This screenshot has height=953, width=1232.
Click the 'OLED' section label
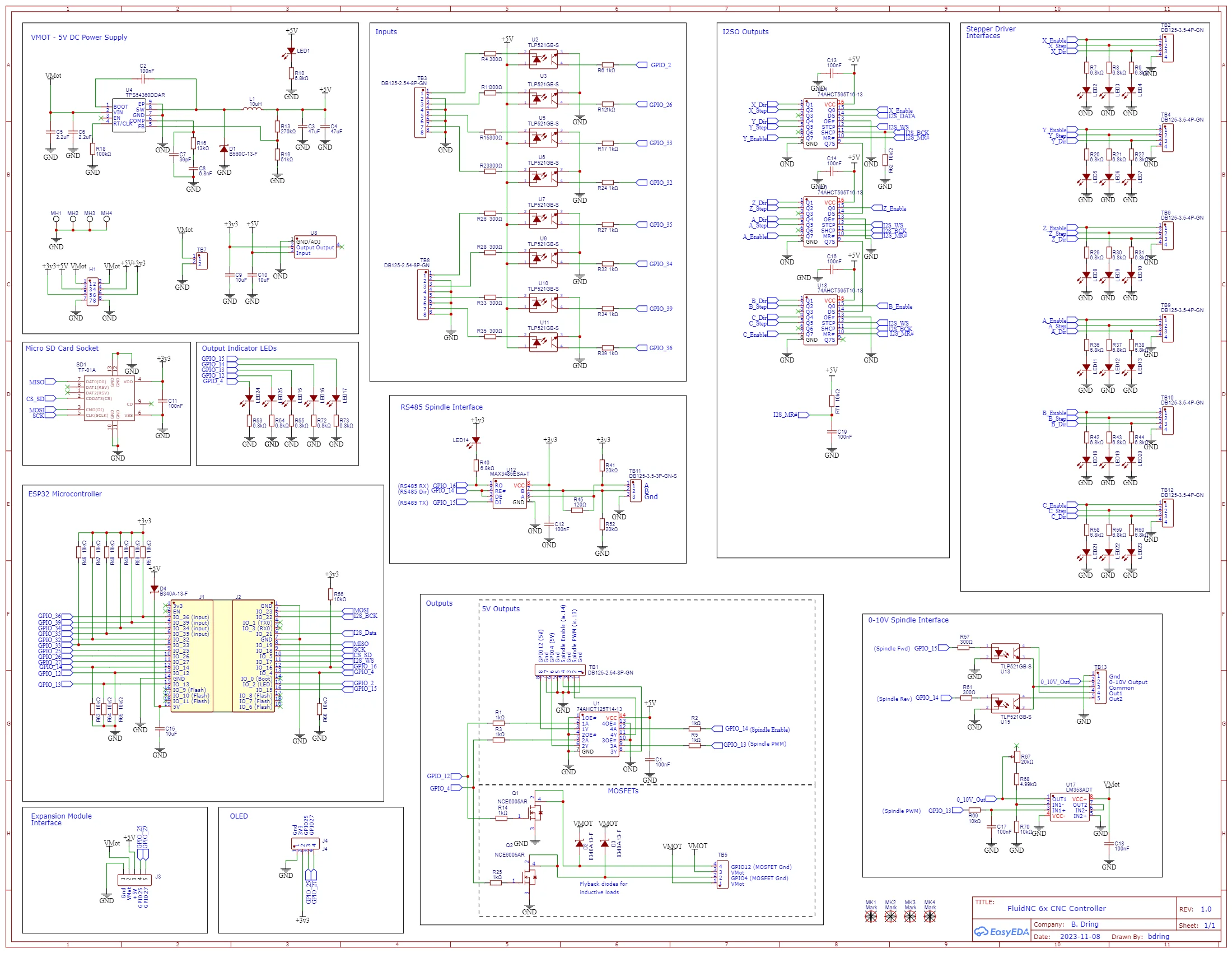point(239,816)
